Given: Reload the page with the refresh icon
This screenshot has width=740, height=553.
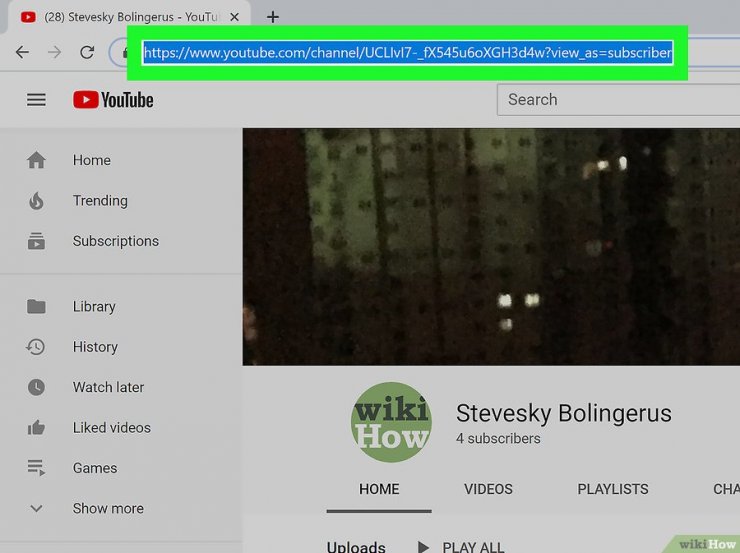Looking at the screenshot, I should coord(87,52).
